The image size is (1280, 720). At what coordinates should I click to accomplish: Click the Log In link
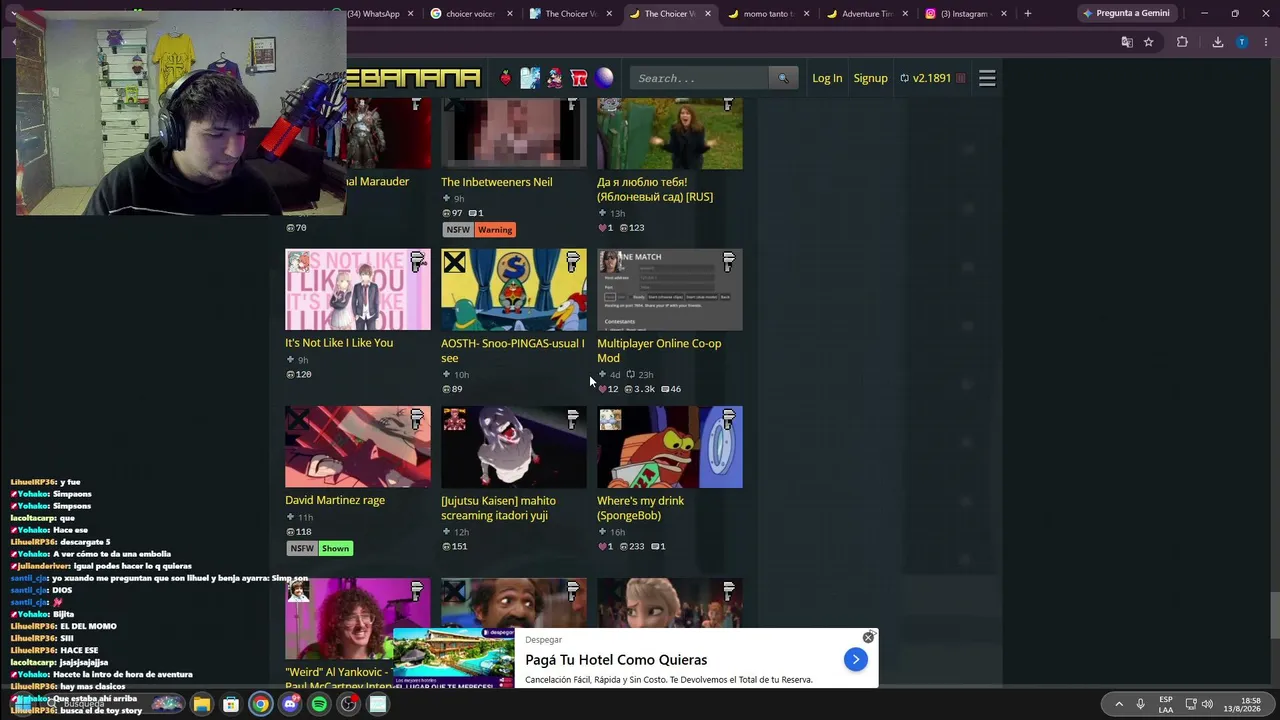tap(827, 78)
